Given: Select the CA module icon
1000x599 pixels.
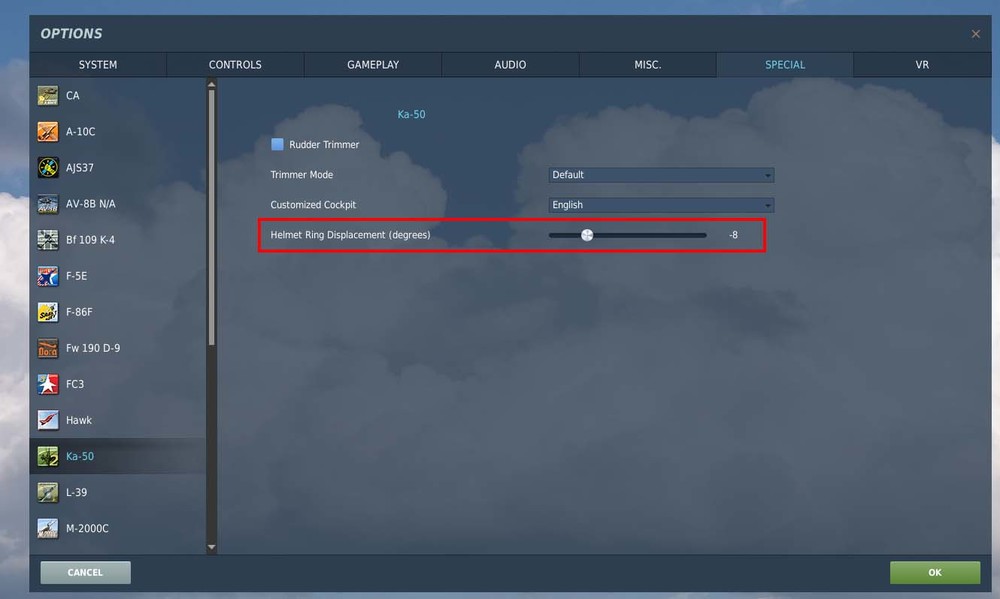Looking at the screenshot, I should pos(48,96).
